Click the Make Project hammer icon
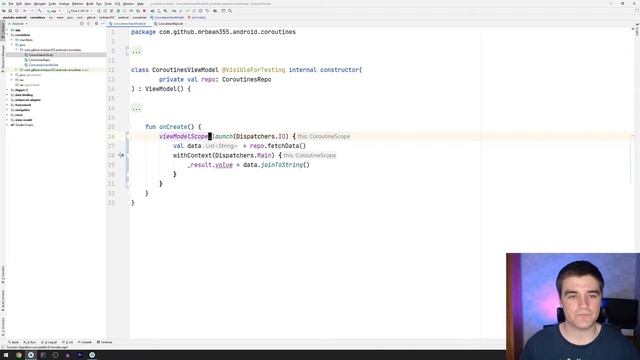Image resolution: width=640 pixels, height=360 pixels. [40, 11]
